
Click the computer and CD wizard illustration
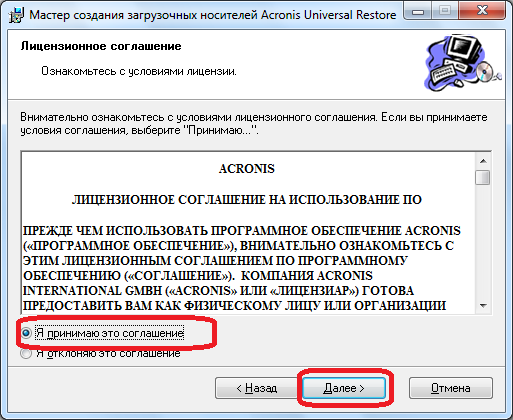tap(463, 62)
